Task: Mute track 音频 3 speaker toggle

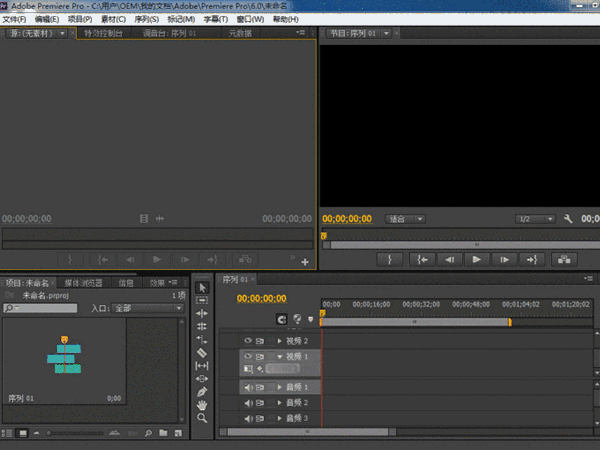Action: (x=248, y=418)
